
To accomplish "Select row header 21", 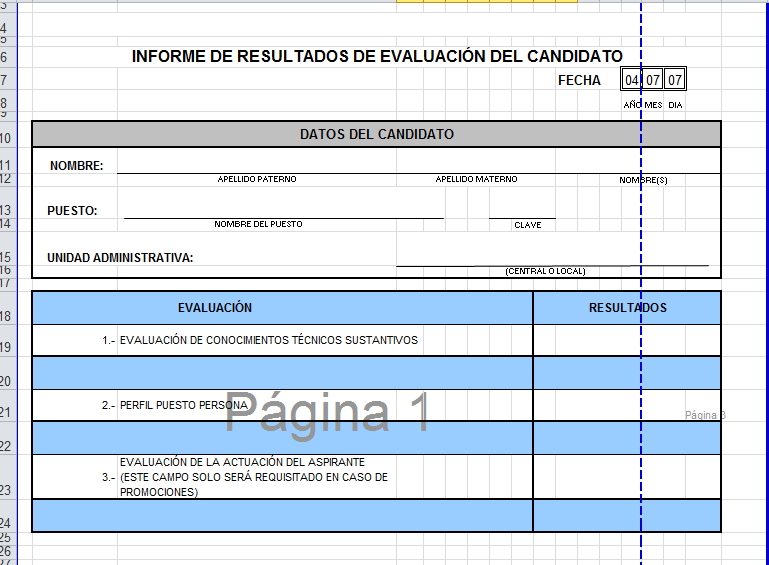I will (x=8, y=405).
